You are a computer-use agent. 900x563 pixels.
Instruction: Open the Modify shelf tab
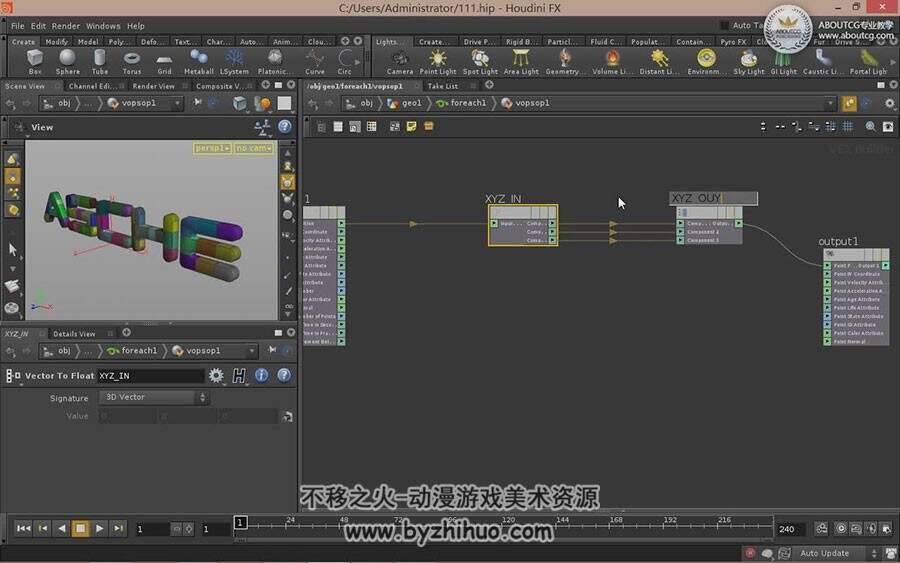56,42
